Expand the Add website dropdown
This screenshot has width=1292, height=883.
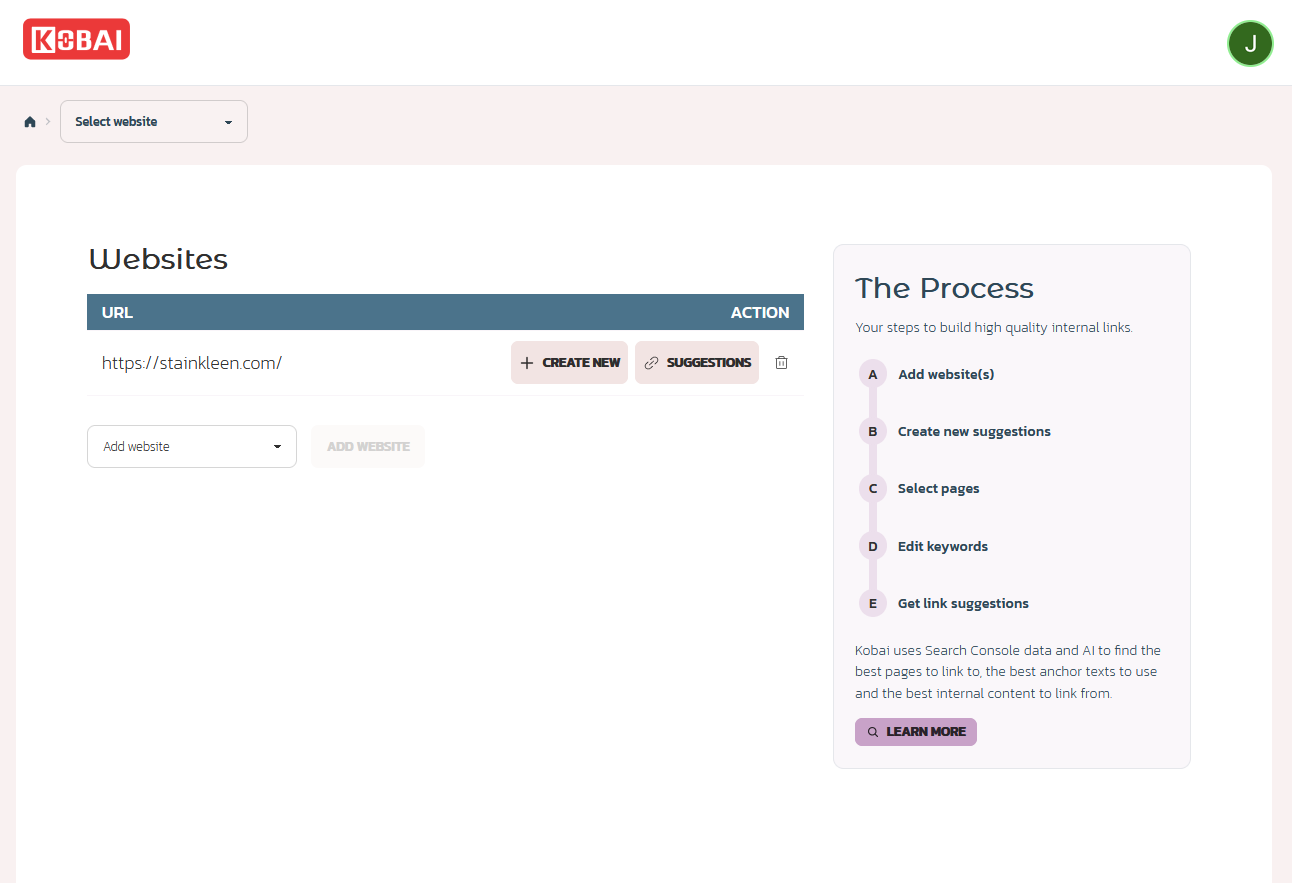[192, 446]
